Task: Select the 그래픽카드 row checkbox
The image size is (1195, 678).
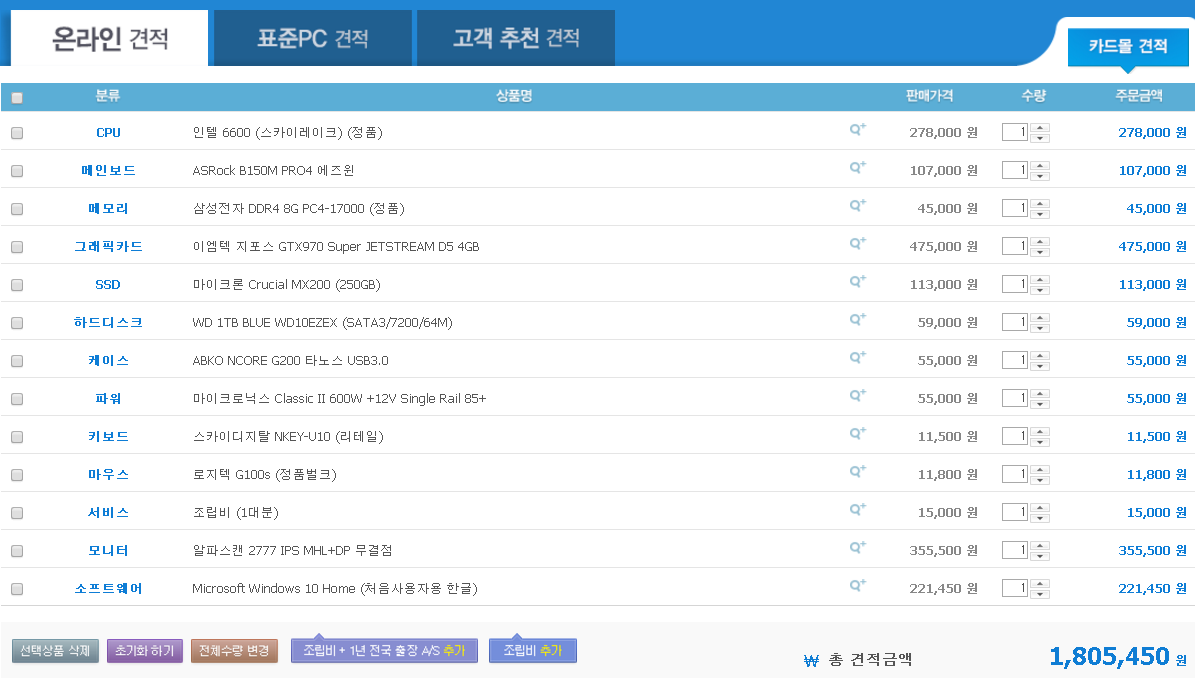Action: click(x=17, y=247)
